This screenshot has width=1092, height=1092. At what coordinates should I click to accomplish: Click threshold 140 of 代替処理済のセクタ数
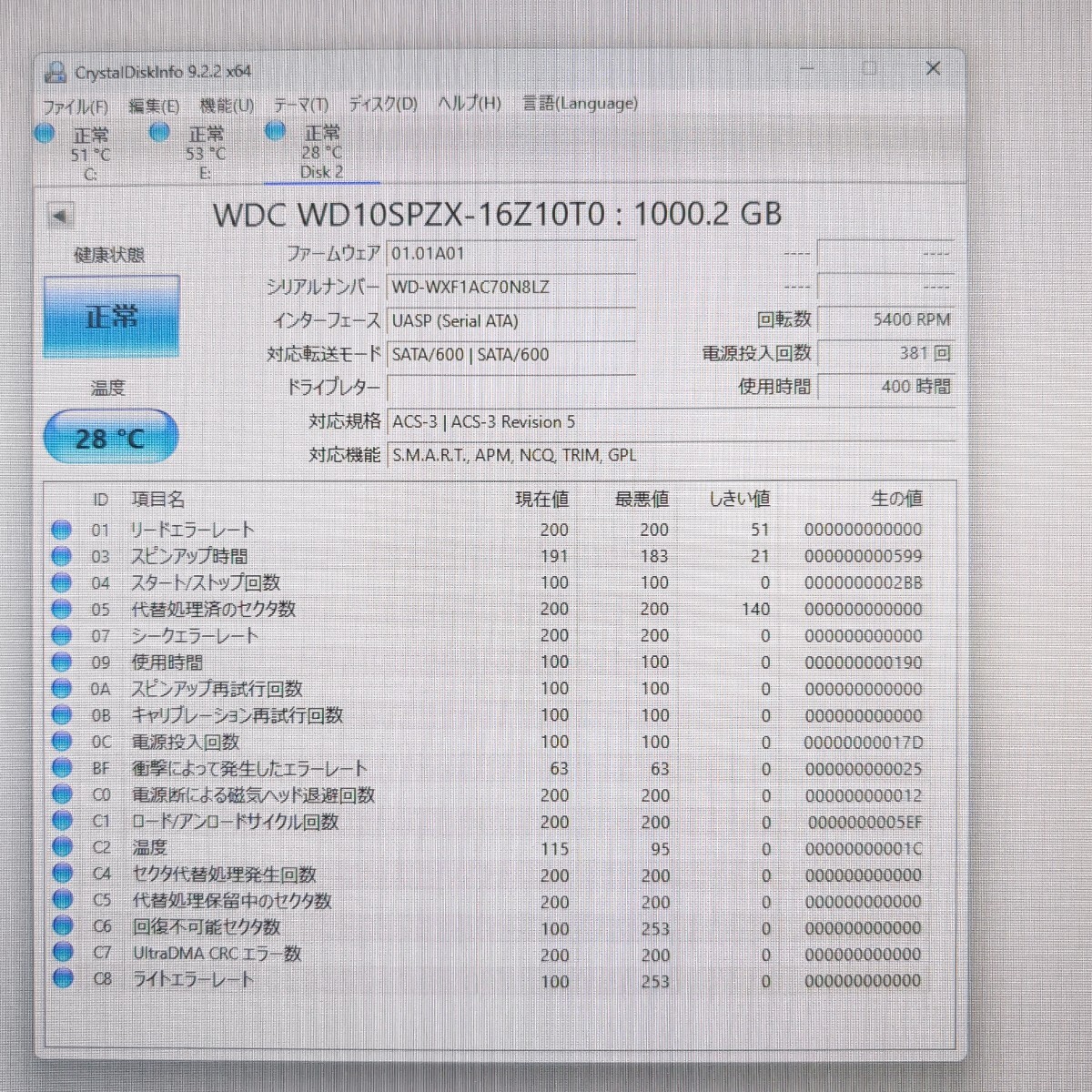[x=755, y=609]
